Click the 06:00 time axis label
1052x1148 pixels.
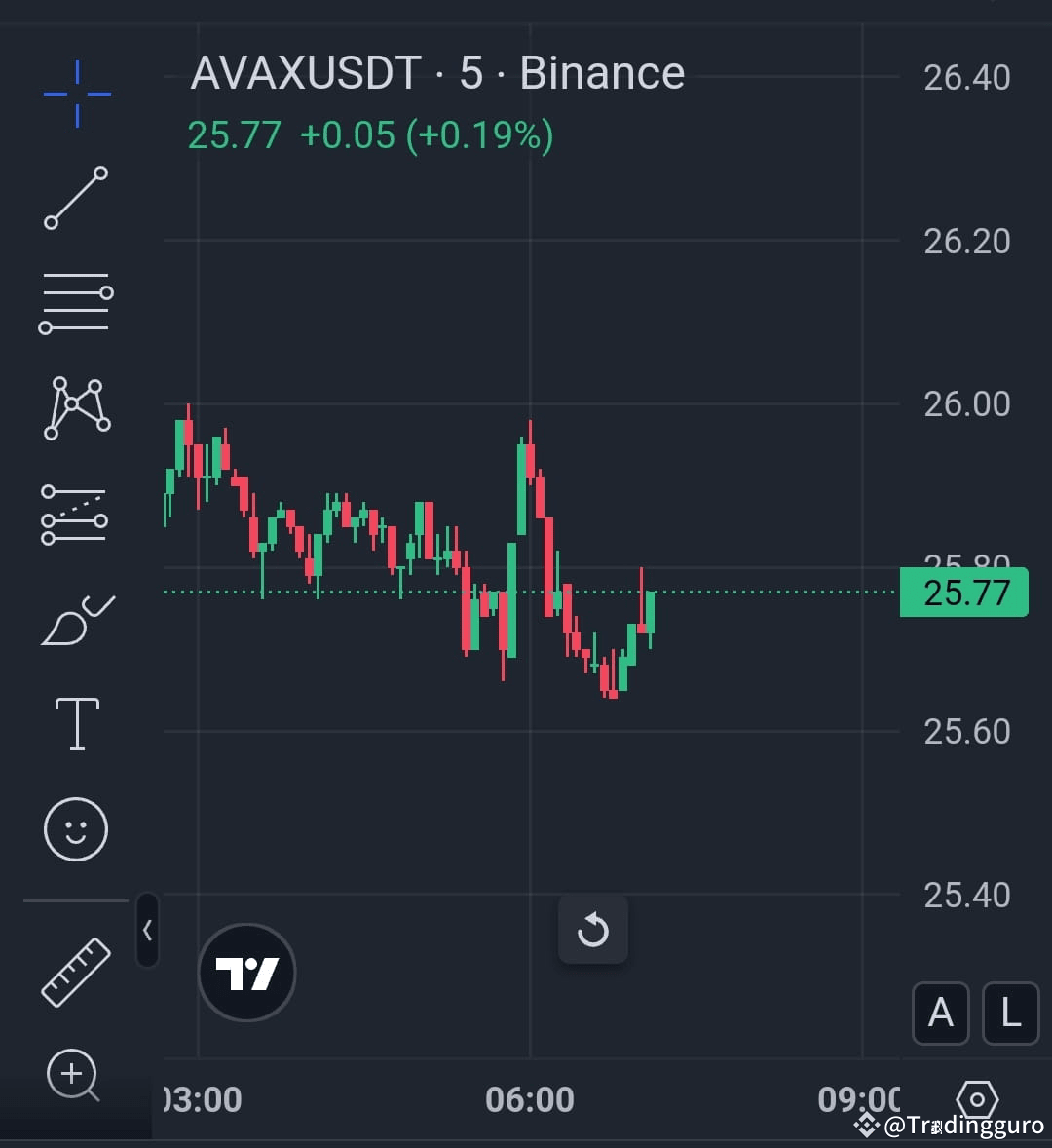tap(531, 1098)
